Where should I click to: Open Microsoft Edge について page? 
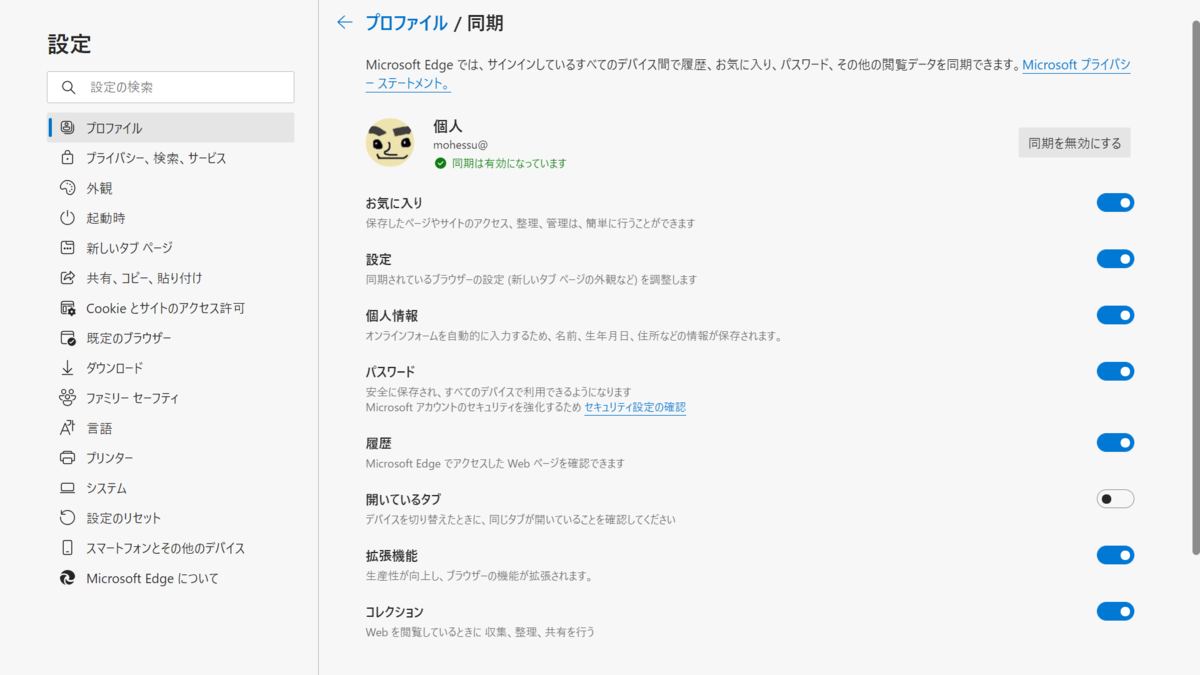pos(171,578)
